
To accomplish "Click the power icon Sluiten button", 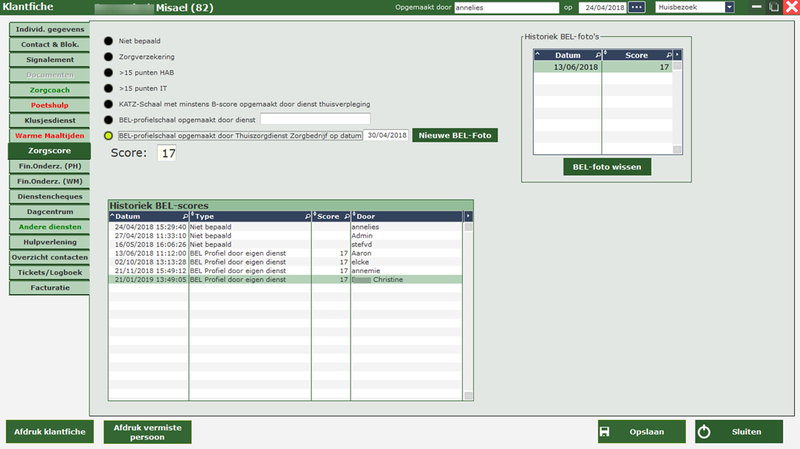I will [x=739, y=431].
